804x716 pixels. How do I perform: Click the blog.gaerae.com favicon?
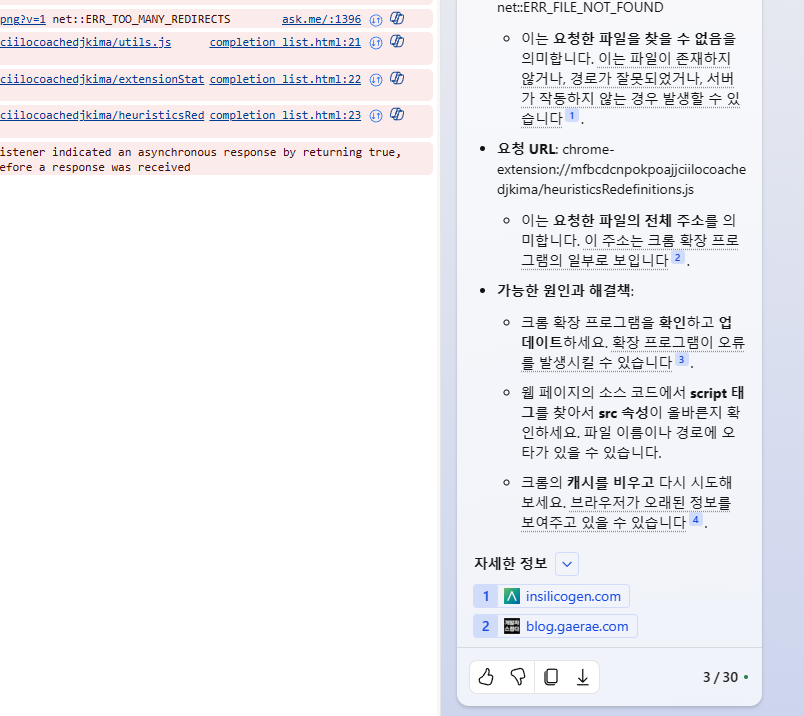(512, 626)
